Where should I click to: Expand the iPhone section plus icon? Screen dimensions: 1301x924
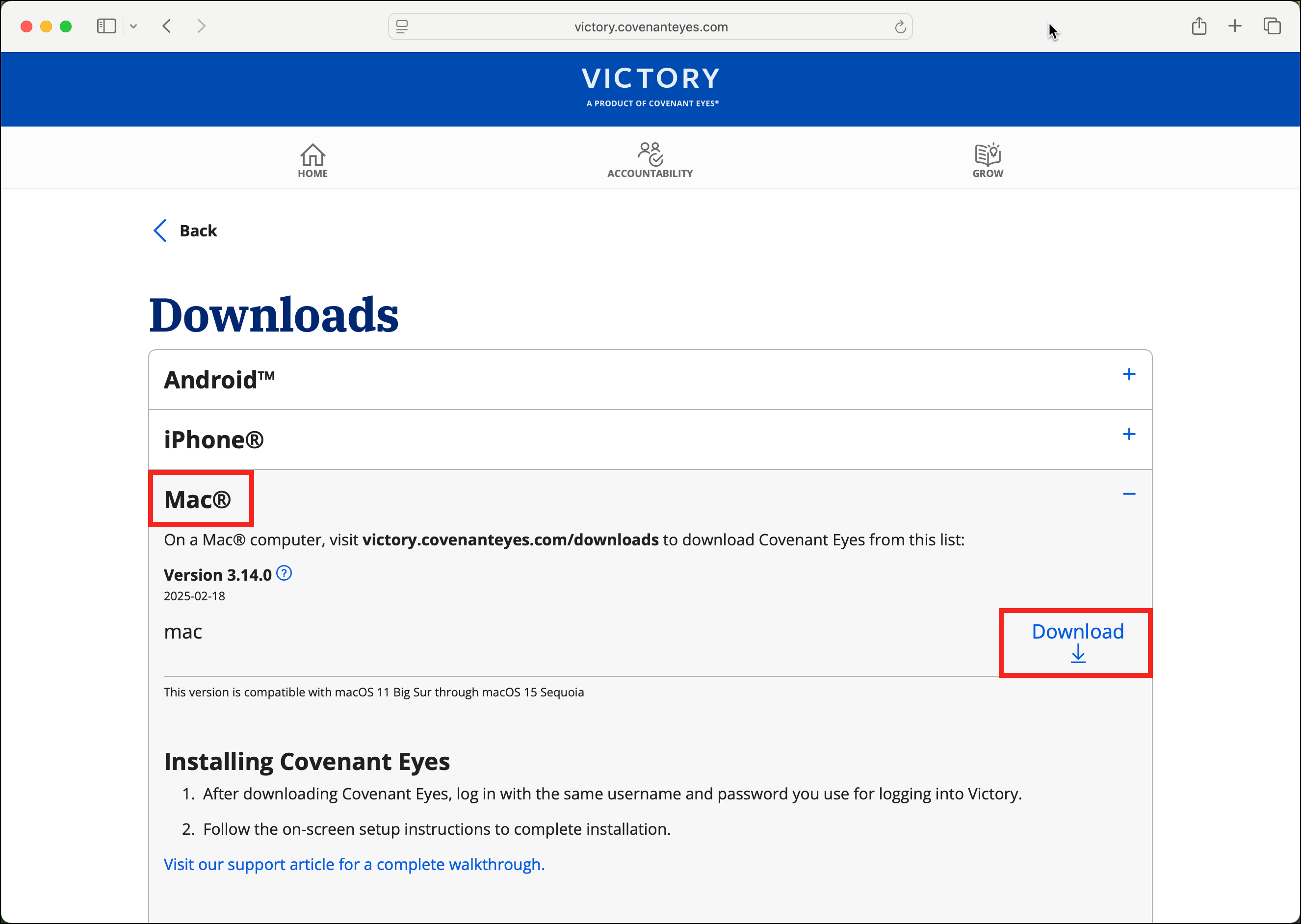point(1128,434)
